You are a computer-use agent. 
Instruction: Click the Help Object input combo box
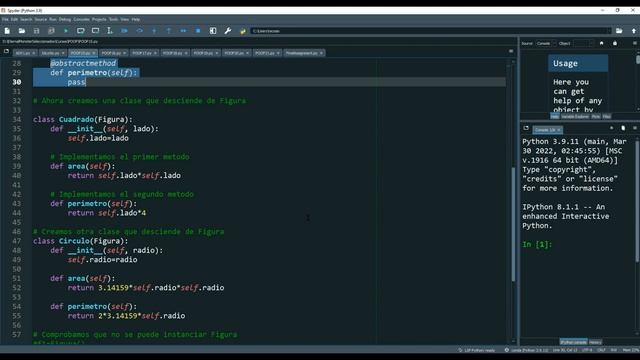pyautogui.click(x=584, y=43)
